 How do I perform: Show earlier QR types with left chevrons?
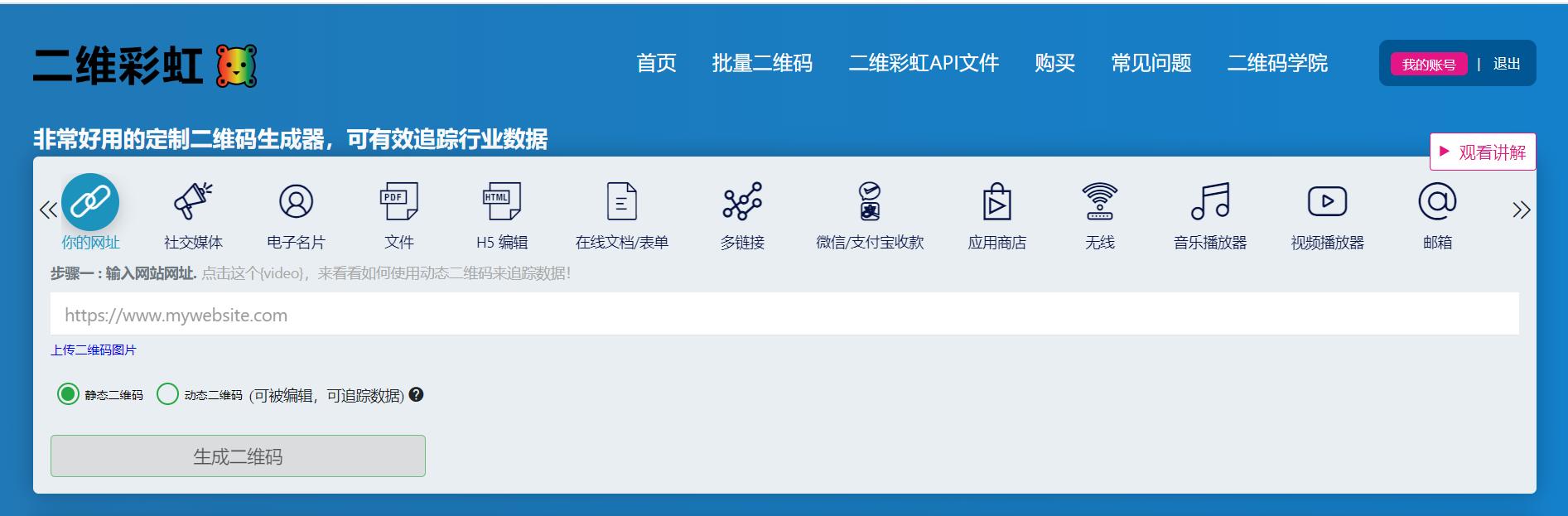(x=48, y=210)
